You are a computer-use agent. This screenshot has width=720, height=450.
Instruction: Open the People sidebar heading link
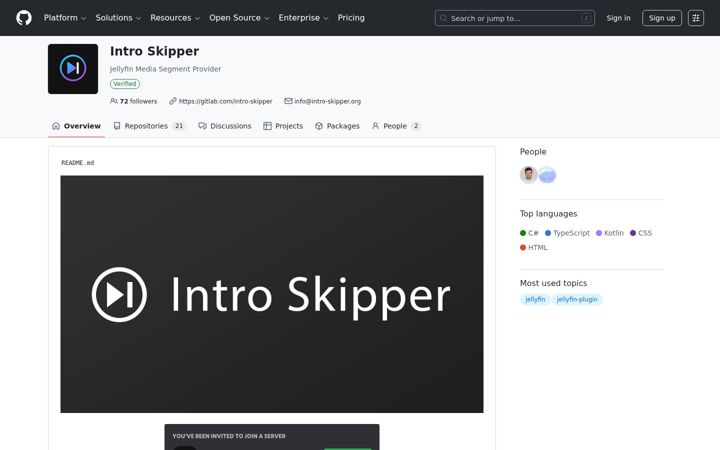coord(533,152)
